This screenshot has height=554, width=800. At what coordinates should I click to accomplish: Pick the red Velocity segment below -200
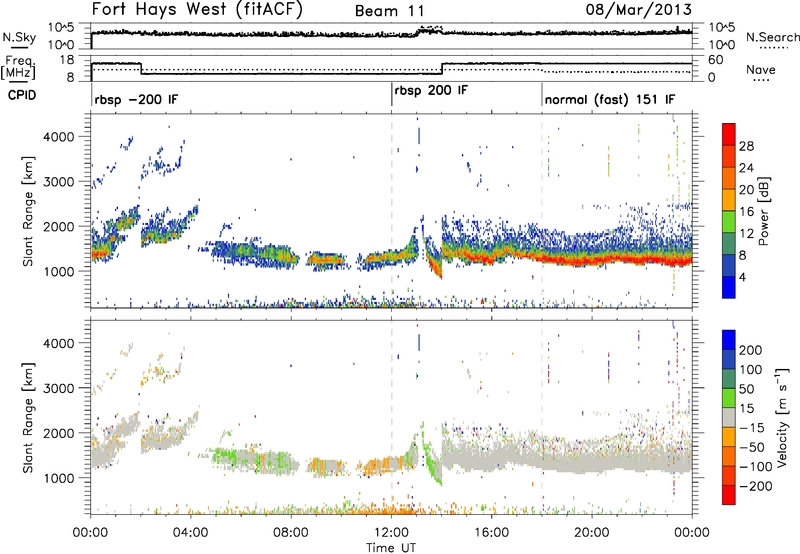pos(729,495)
